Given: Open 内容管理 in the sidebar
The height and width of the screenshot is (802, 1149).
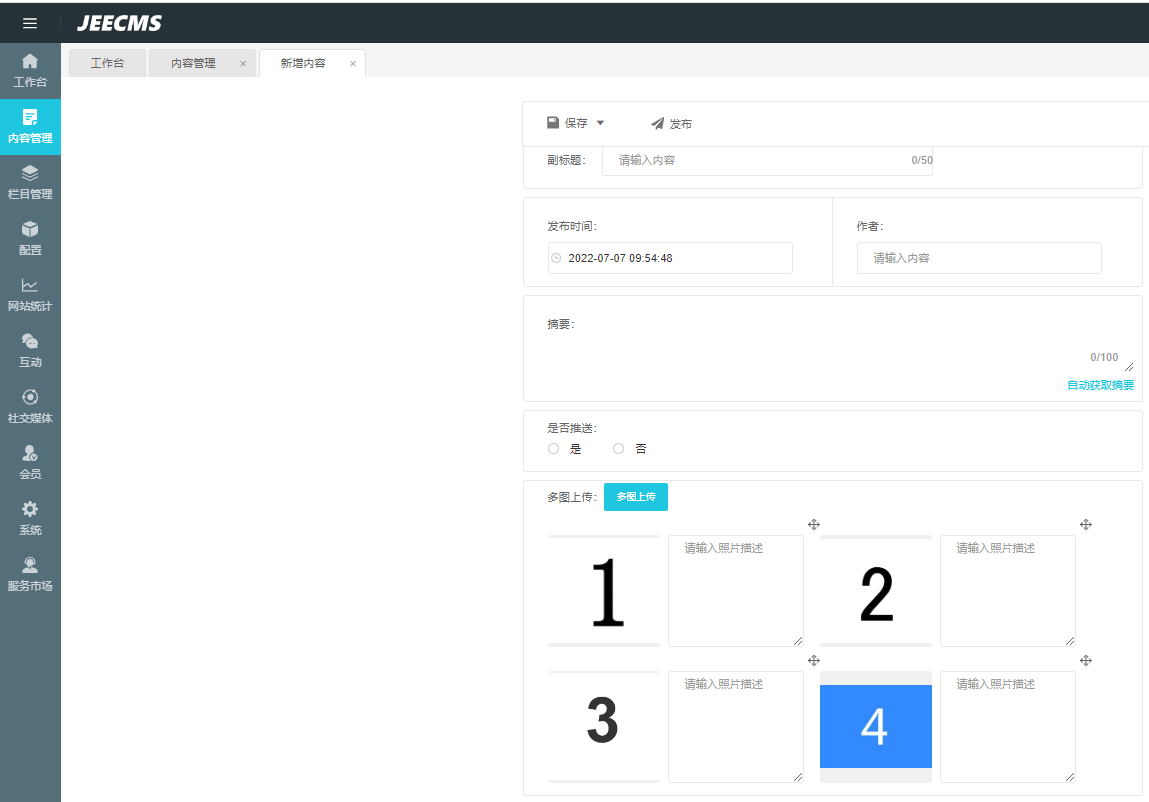Looking at the screenshot, I should 30,127.
